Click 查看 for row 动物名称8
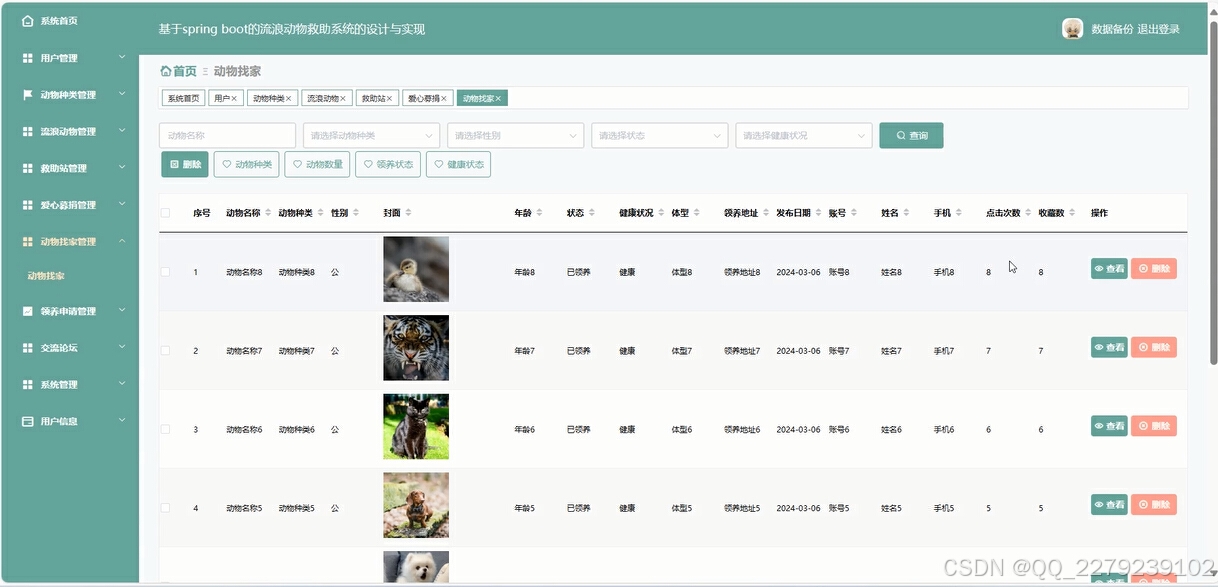 point(1109,268)
